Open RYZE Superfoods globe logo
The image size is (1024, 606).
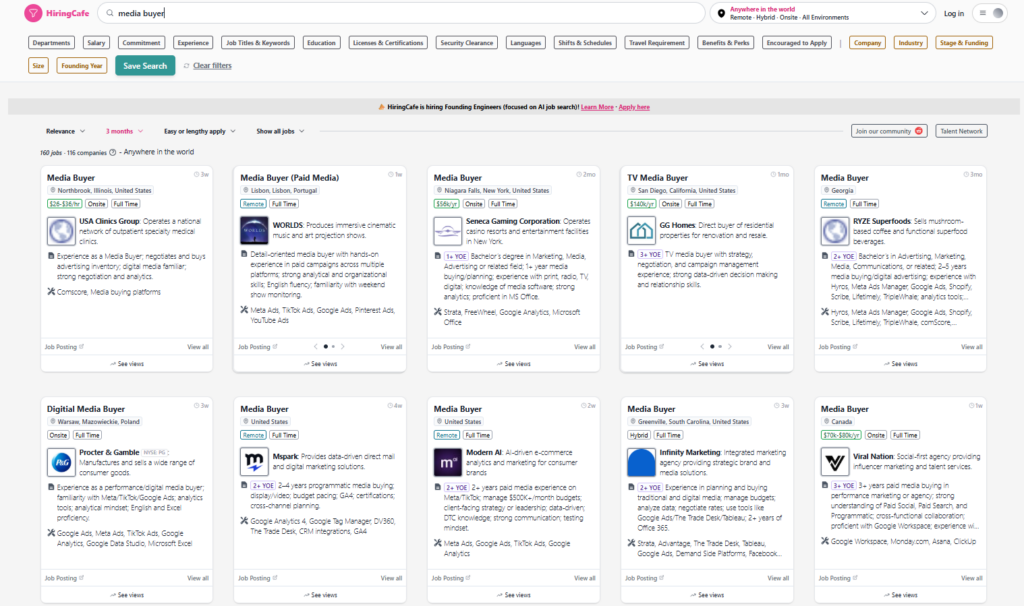(x=835, y=231)
